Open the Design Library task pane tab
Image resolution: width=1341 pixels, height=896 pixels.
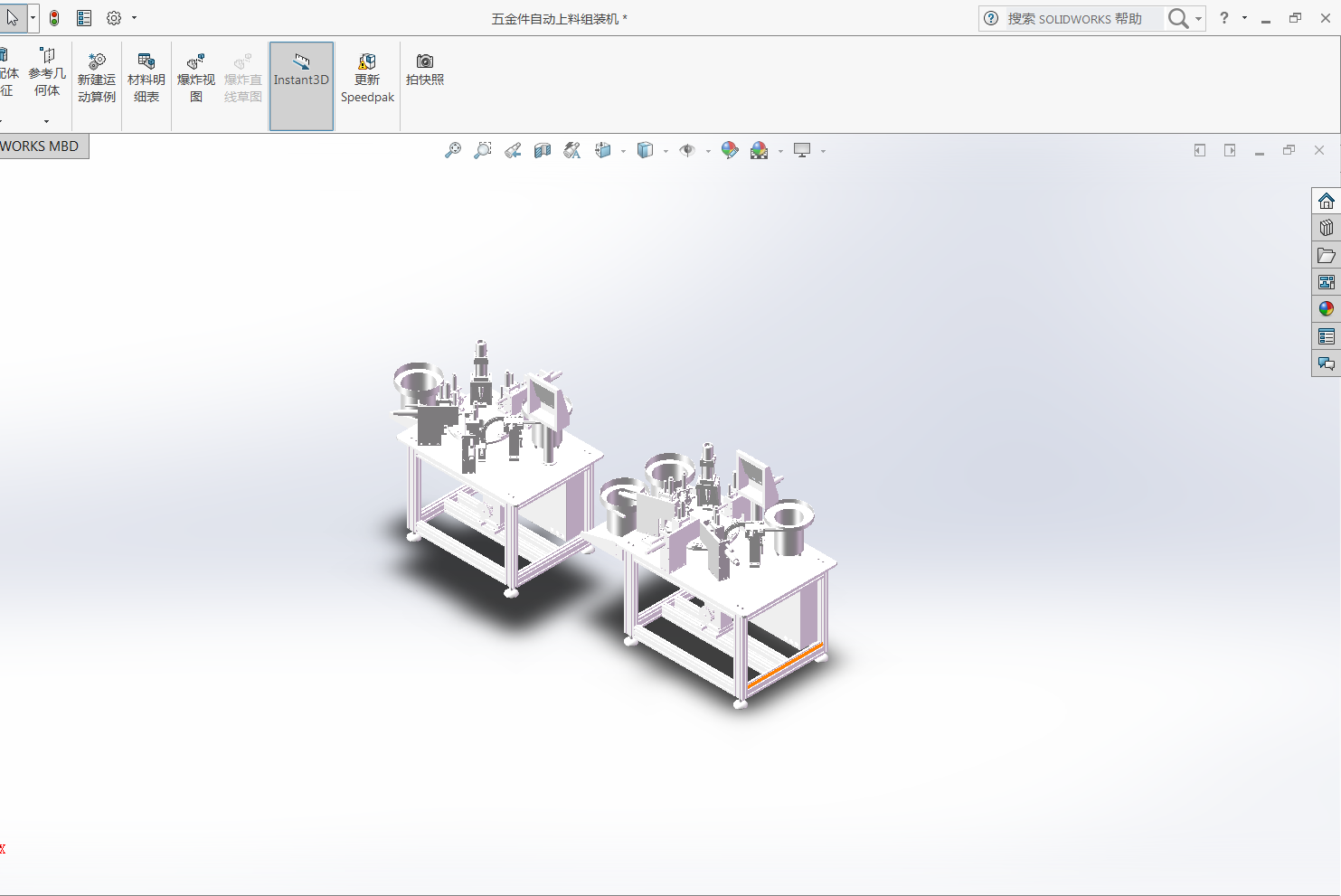pos(1326,228)
